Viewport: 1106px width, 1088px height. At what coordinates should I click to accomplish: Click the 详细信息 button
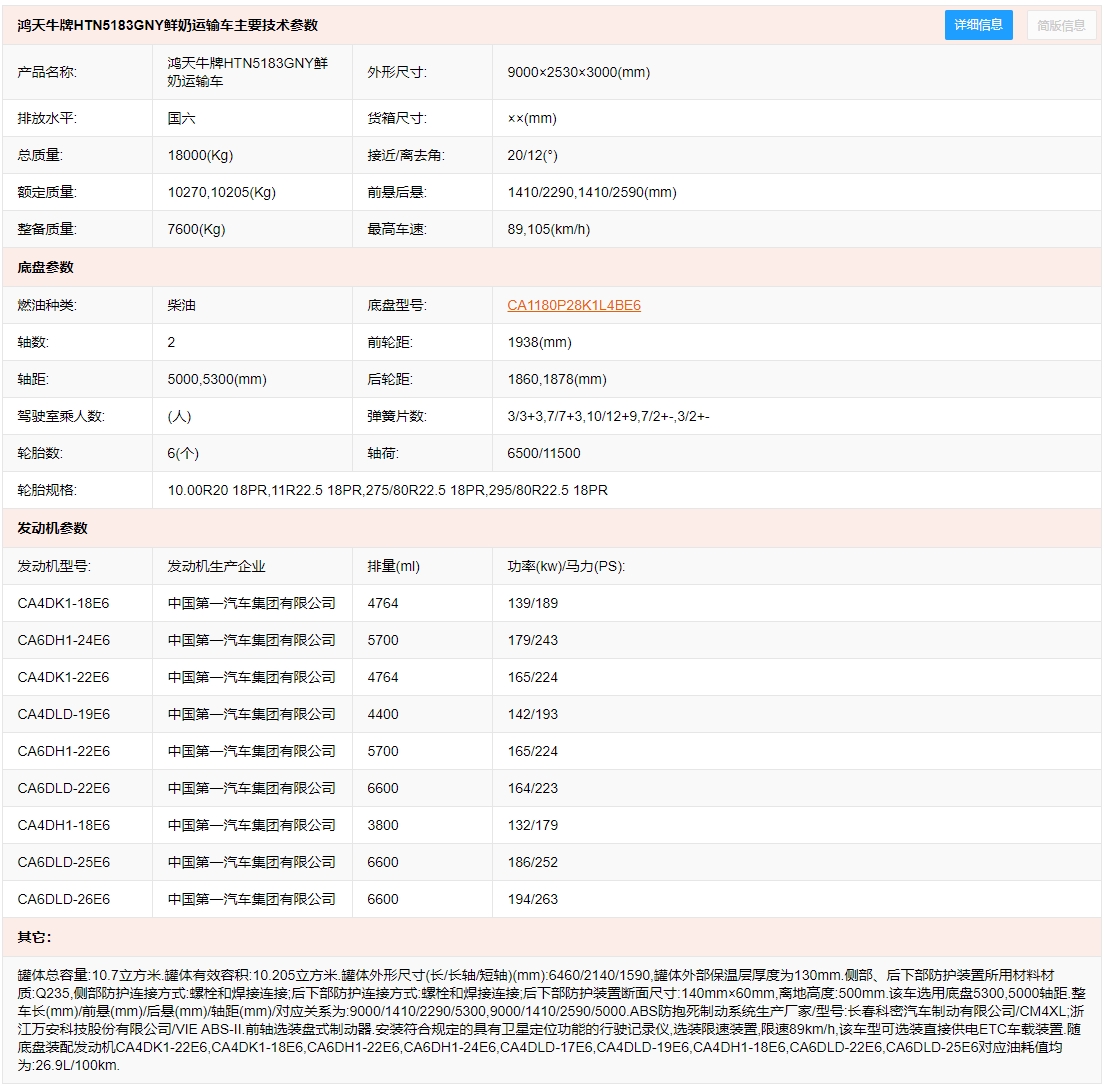pos(978,25)
